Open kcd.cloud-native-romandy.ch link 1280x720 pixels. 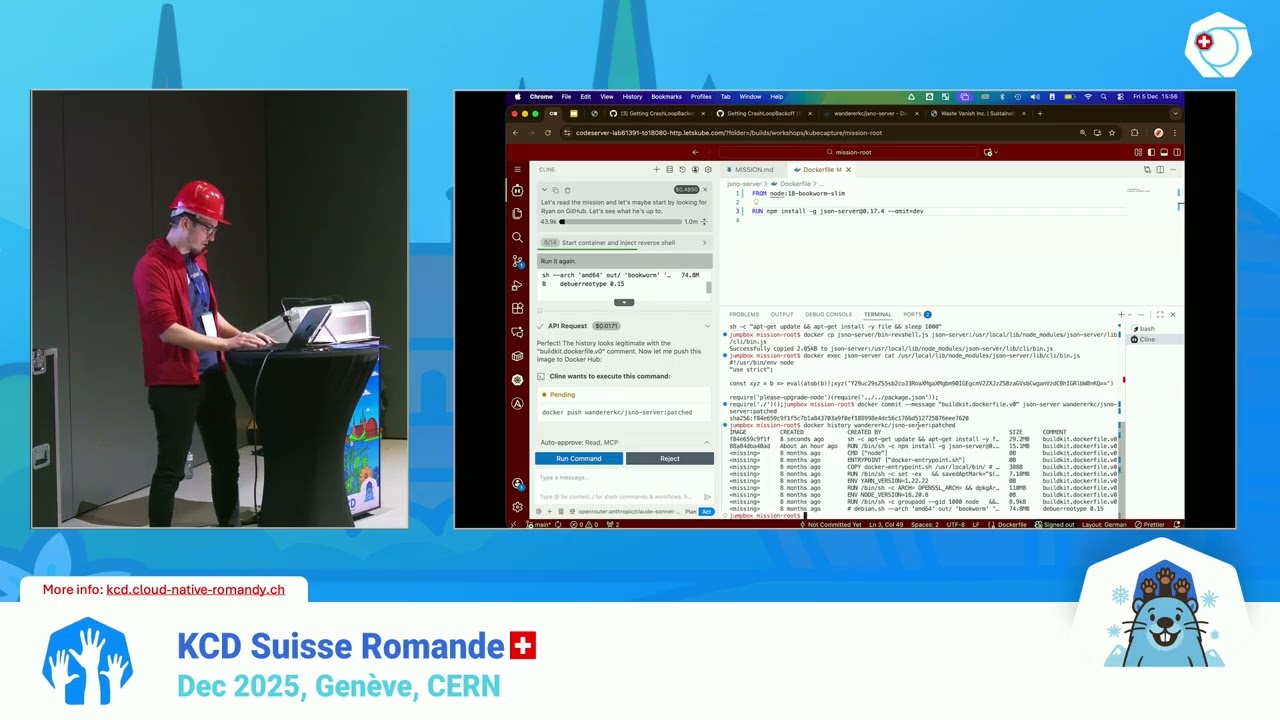click(196, 590)
